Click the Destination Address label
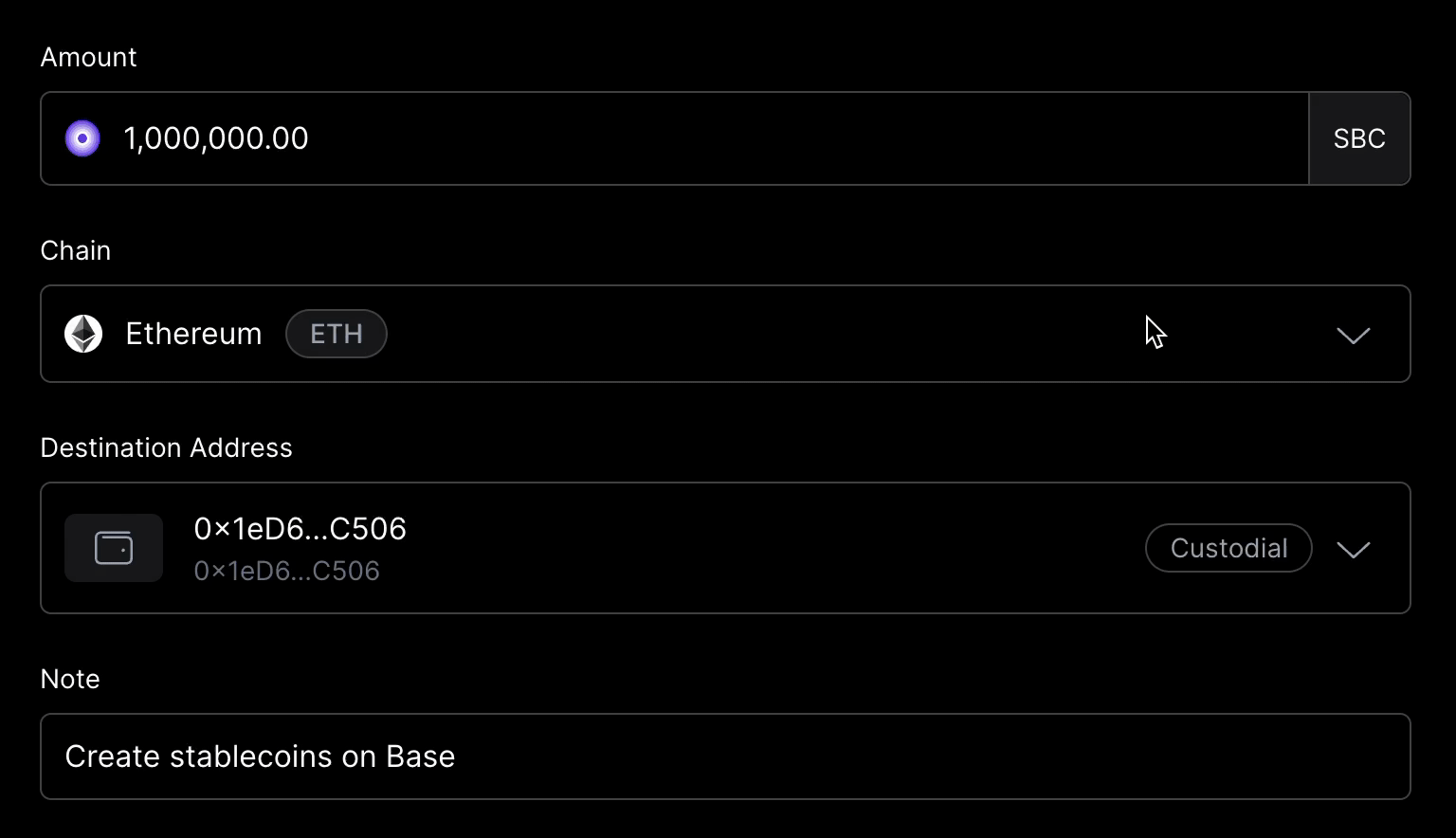The height and width of the screenshot is (838, 1456). click(x=167, y=447)
